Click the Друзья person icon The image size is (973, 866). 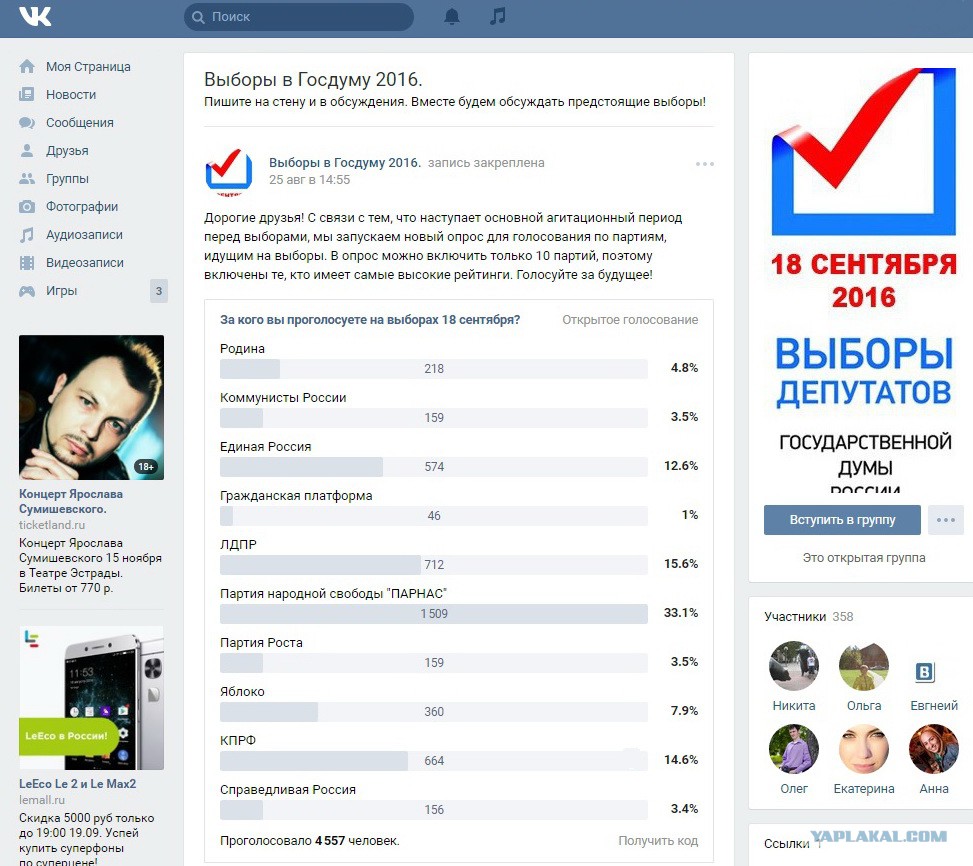(27, 150)
